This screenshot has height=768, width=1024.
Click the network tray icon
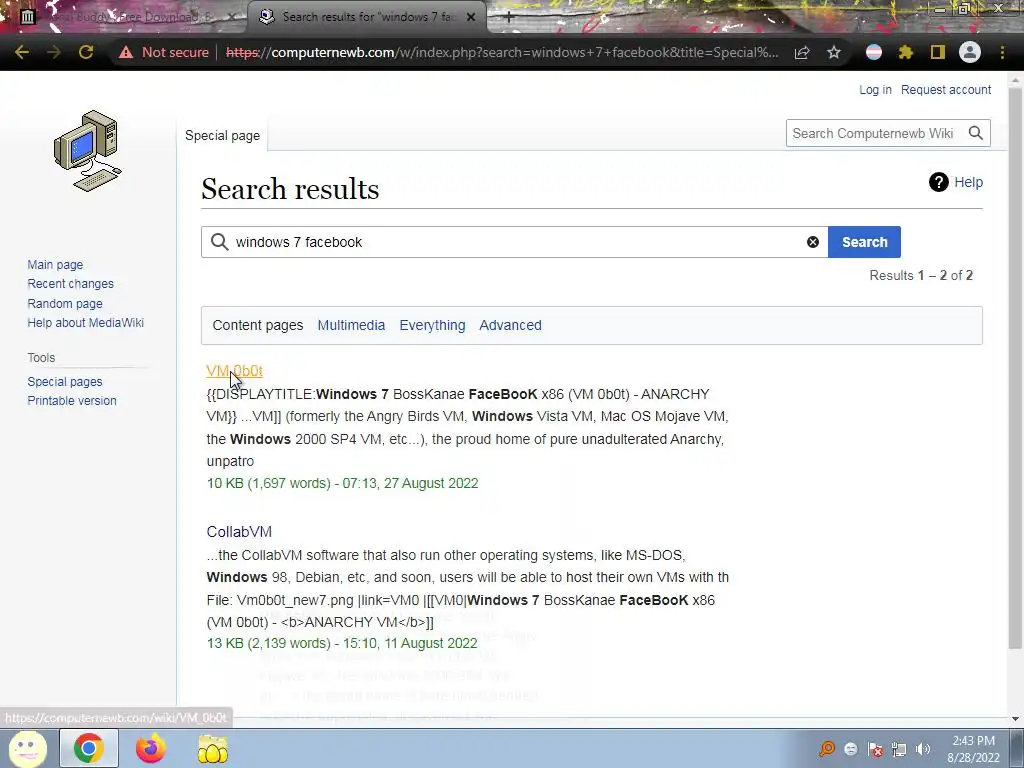(899, 749)
